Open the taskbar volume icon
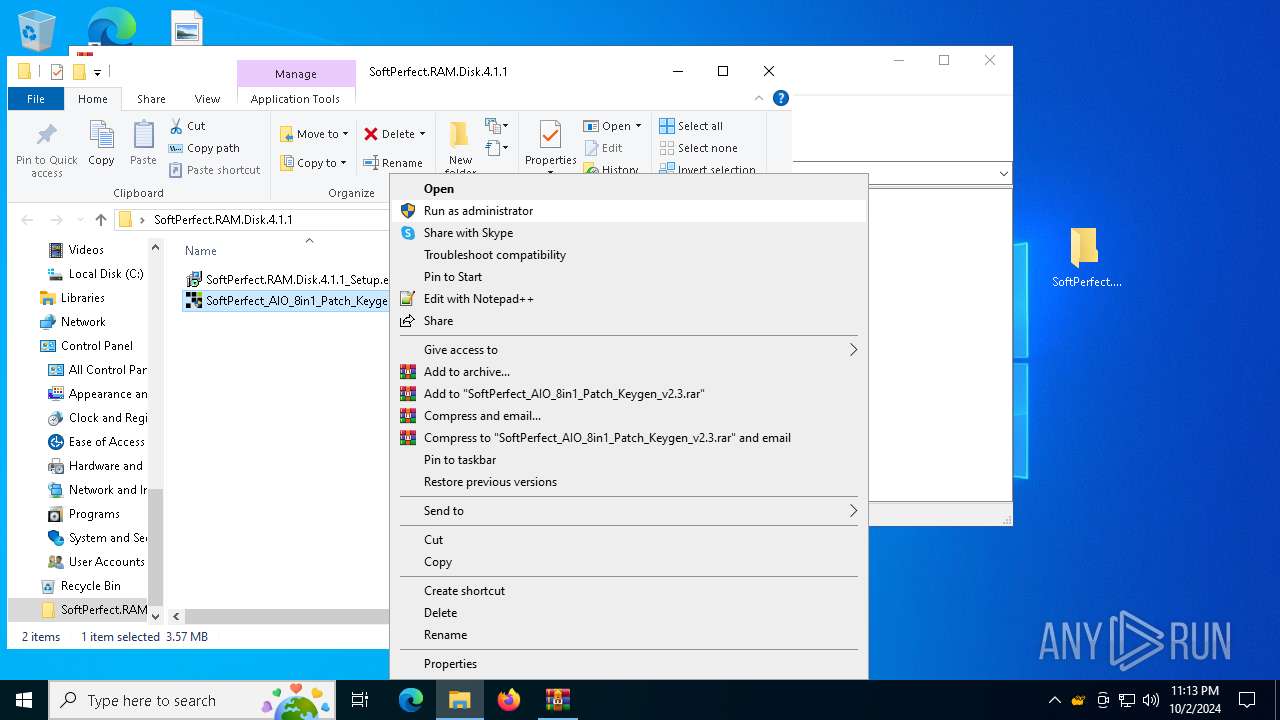The width and height of the screenshot is (1280, 720). tap(1151, 700)
